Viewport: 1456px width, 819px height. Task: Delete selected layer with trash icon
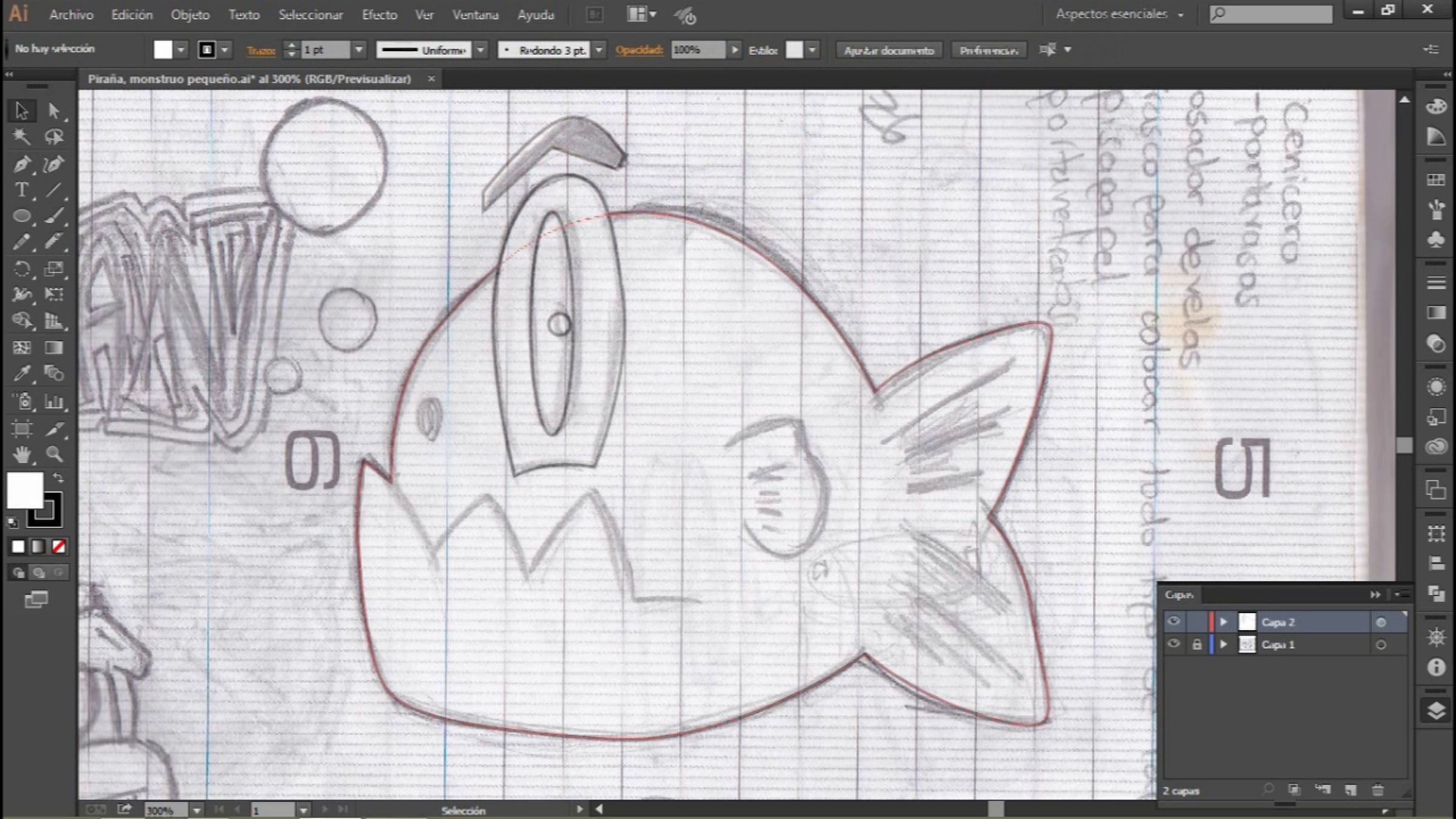pos(1378,790)
